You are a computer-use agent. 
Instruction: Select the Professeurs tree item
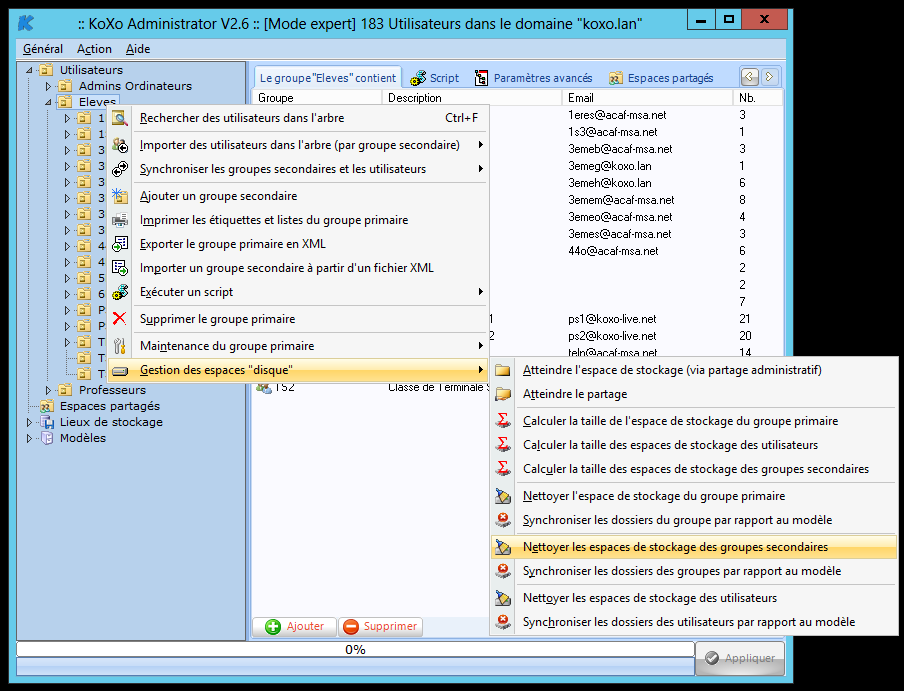tap(112, 390)
